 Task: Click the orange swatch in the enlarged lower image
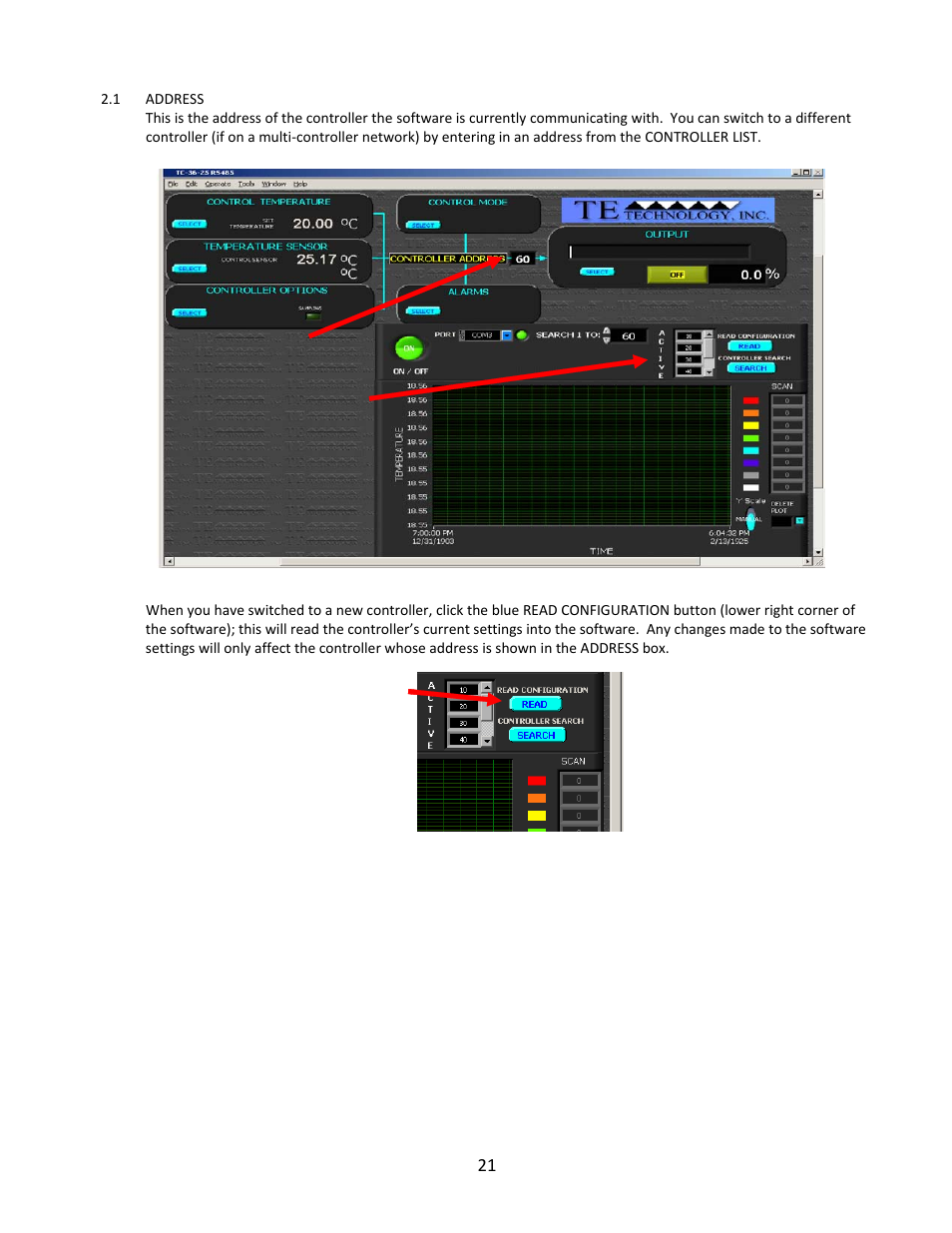(537, 798)
